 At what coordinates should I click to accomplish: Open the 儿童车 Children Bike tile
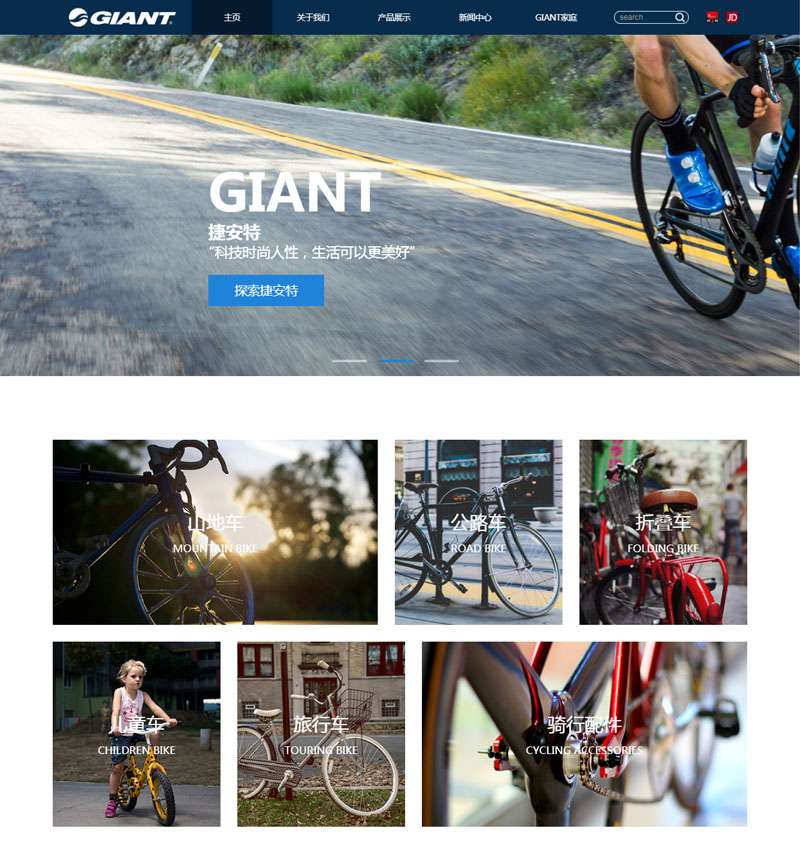pyautogui.click(x=136, y=734)
